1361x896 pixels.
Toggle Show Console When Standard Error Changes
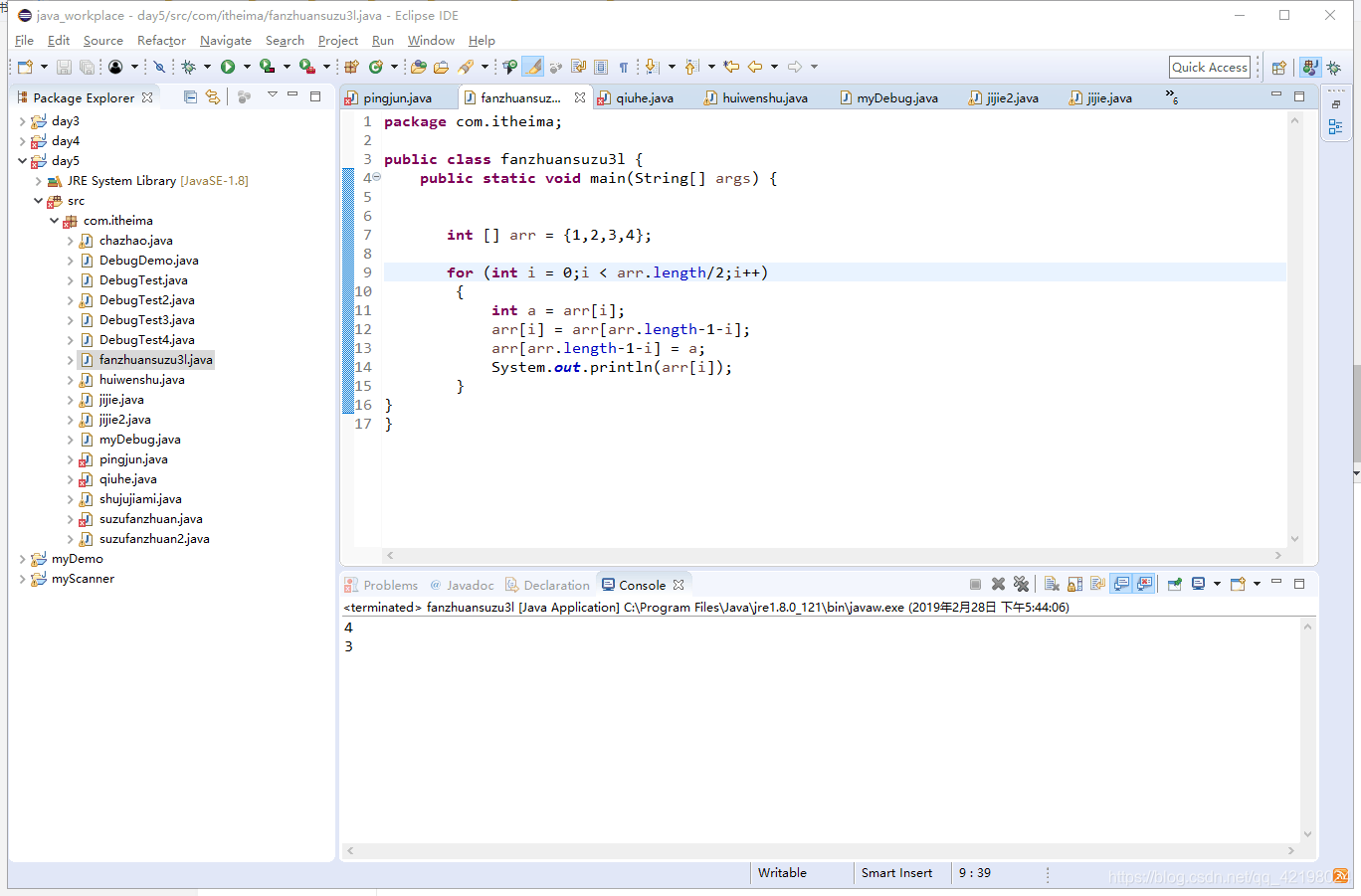tap(1145, 584)
